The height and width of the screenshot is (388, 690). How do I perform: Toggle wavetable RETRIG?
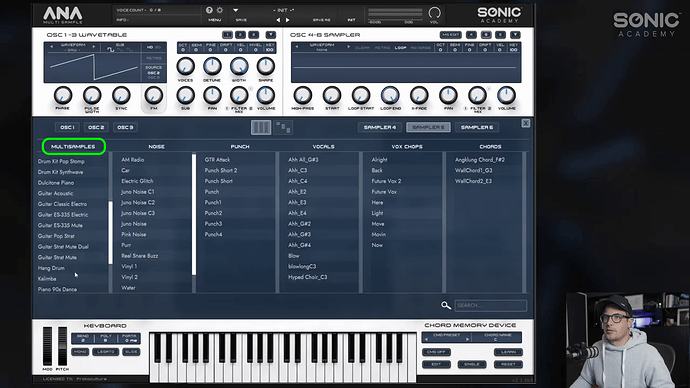click(154, 58)
